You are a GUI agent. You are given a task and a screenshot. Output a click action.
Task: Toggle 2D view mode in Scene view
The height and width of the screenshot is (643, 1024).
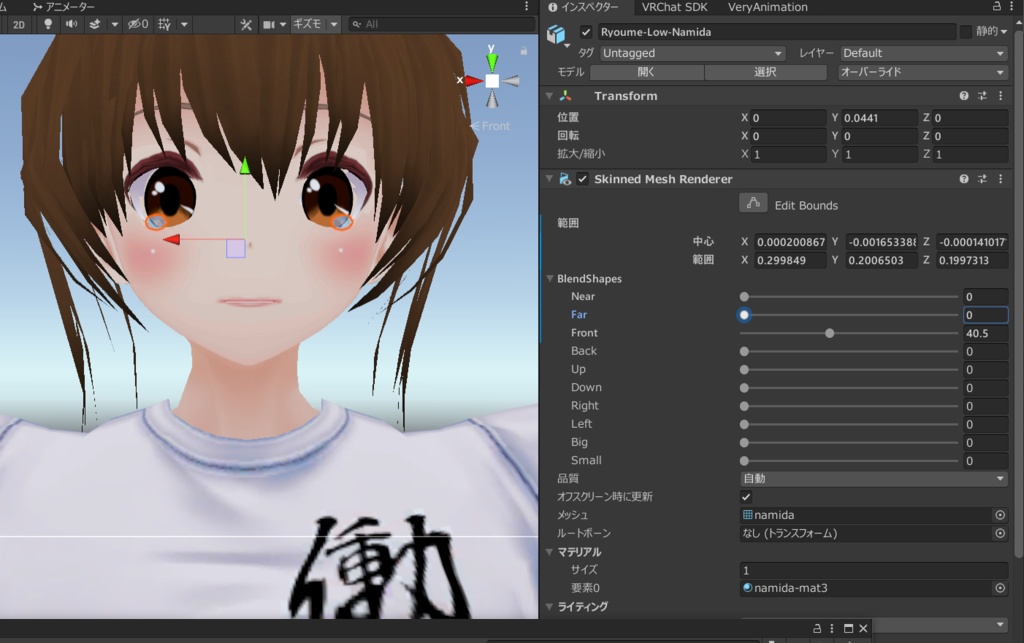(18, 25)
